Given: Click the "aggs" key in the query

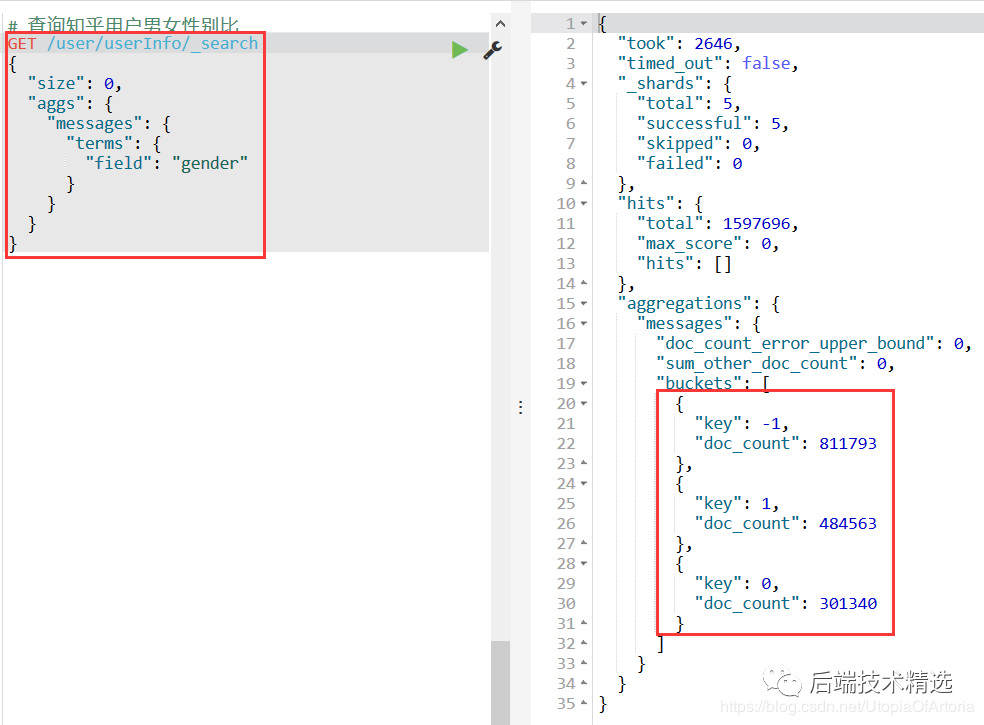Looking at the screenshot, I should tap(56, 104).
